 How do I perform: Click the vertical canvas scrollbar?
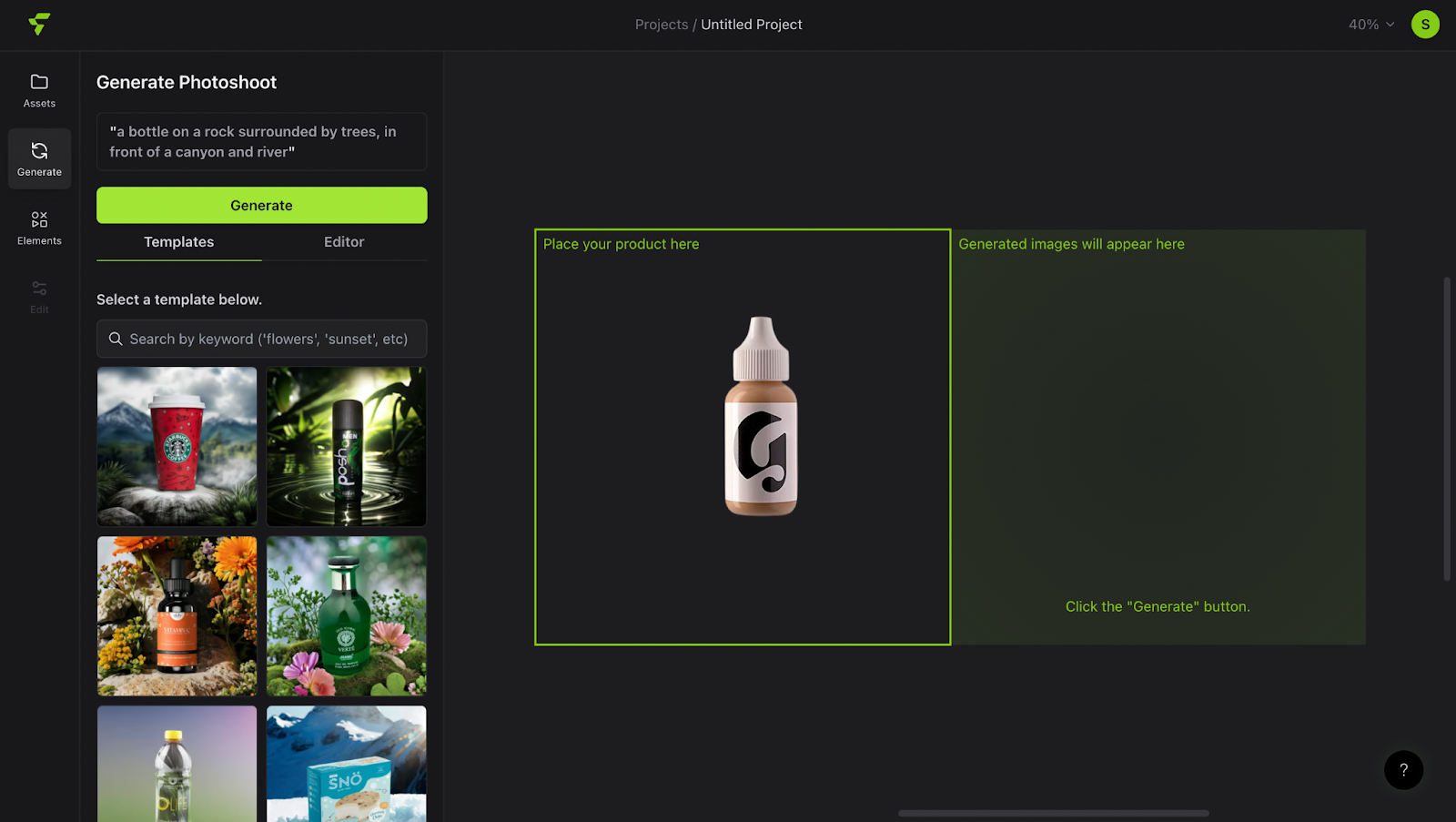coord(1447,428)
